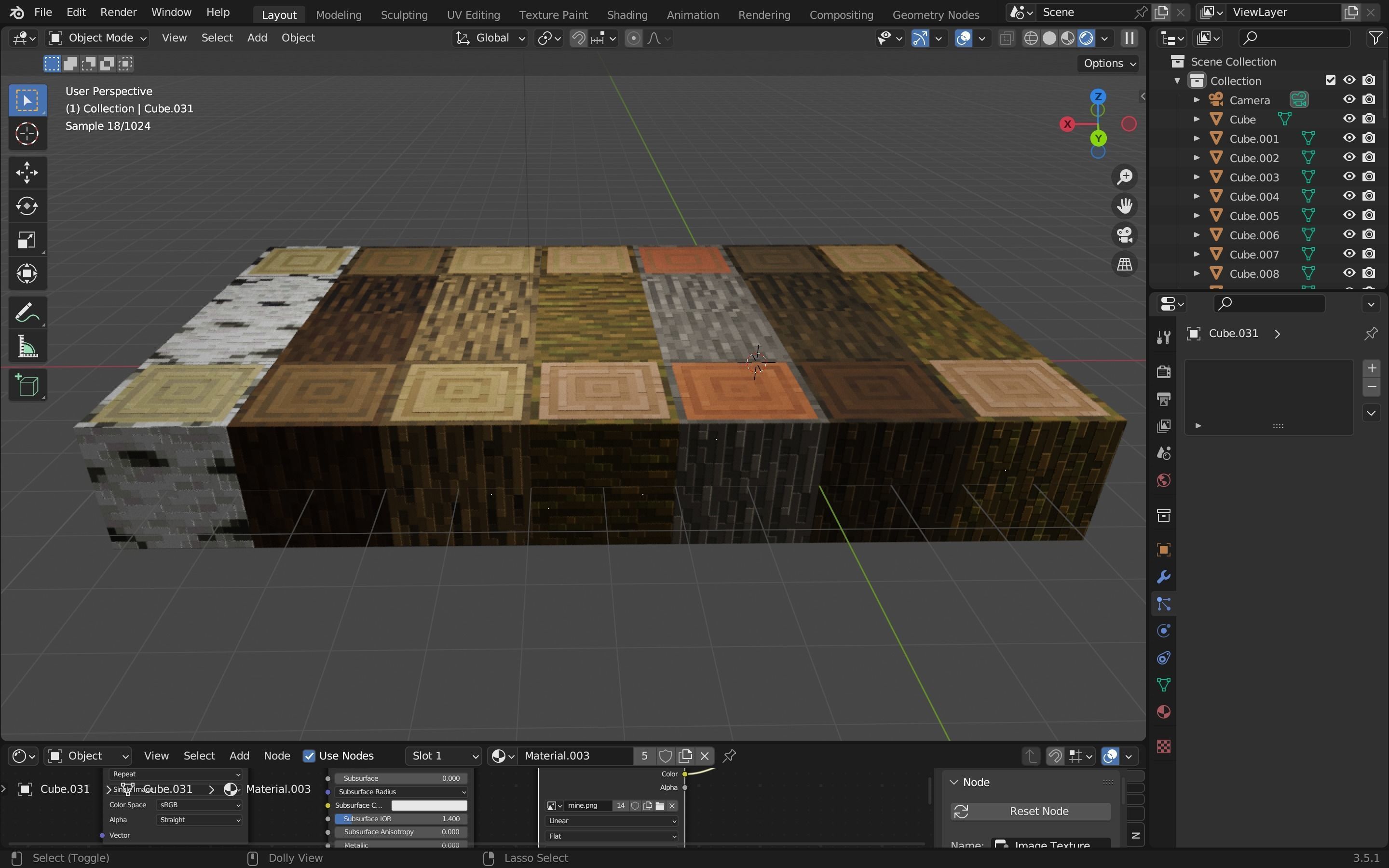Viewport: 1389px width, 868px height.
Task: Open the Output properties tab
Action: click(1163, 398)
